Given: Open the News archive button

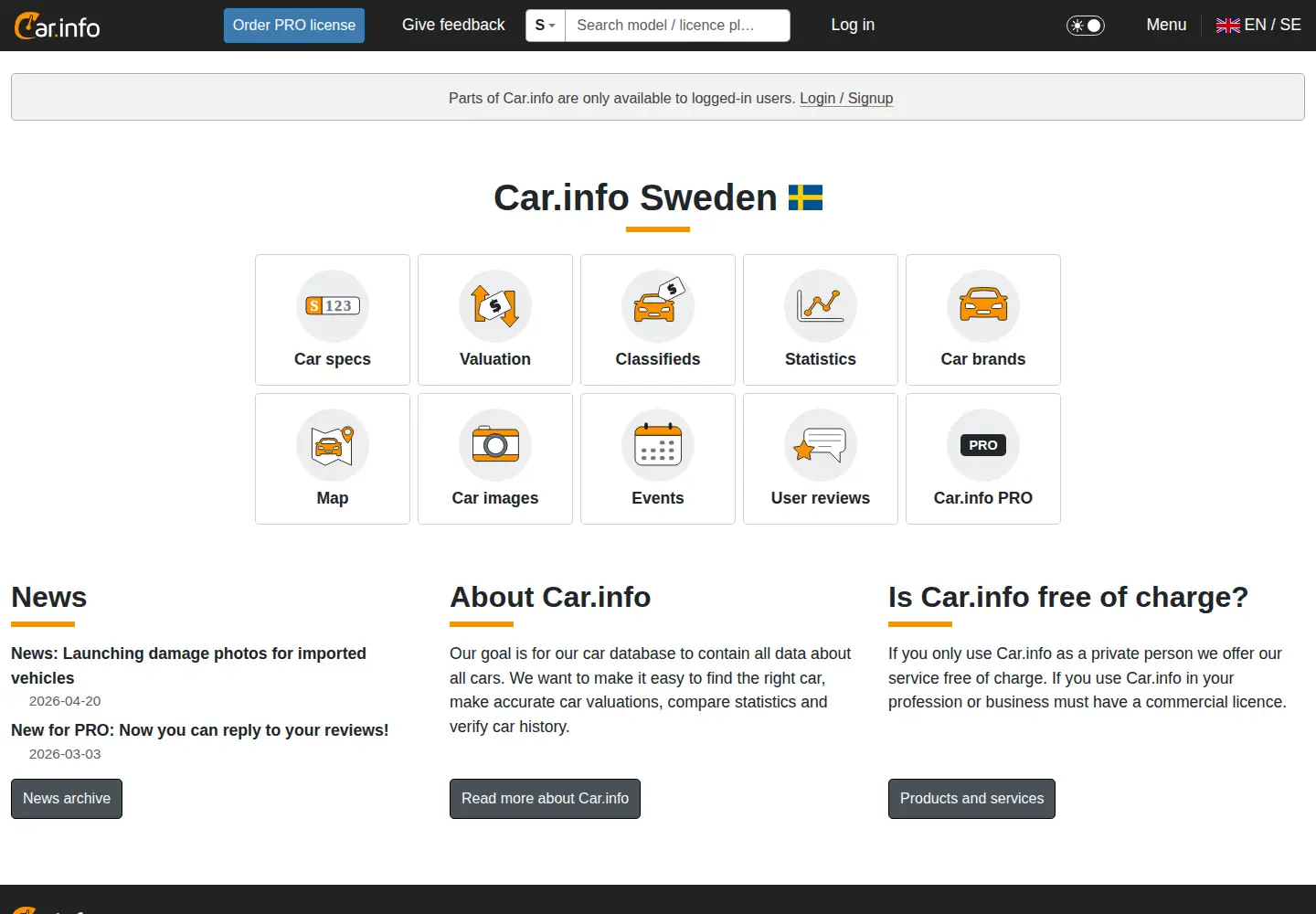Looking at the screenshot, I should coord(67,799).
